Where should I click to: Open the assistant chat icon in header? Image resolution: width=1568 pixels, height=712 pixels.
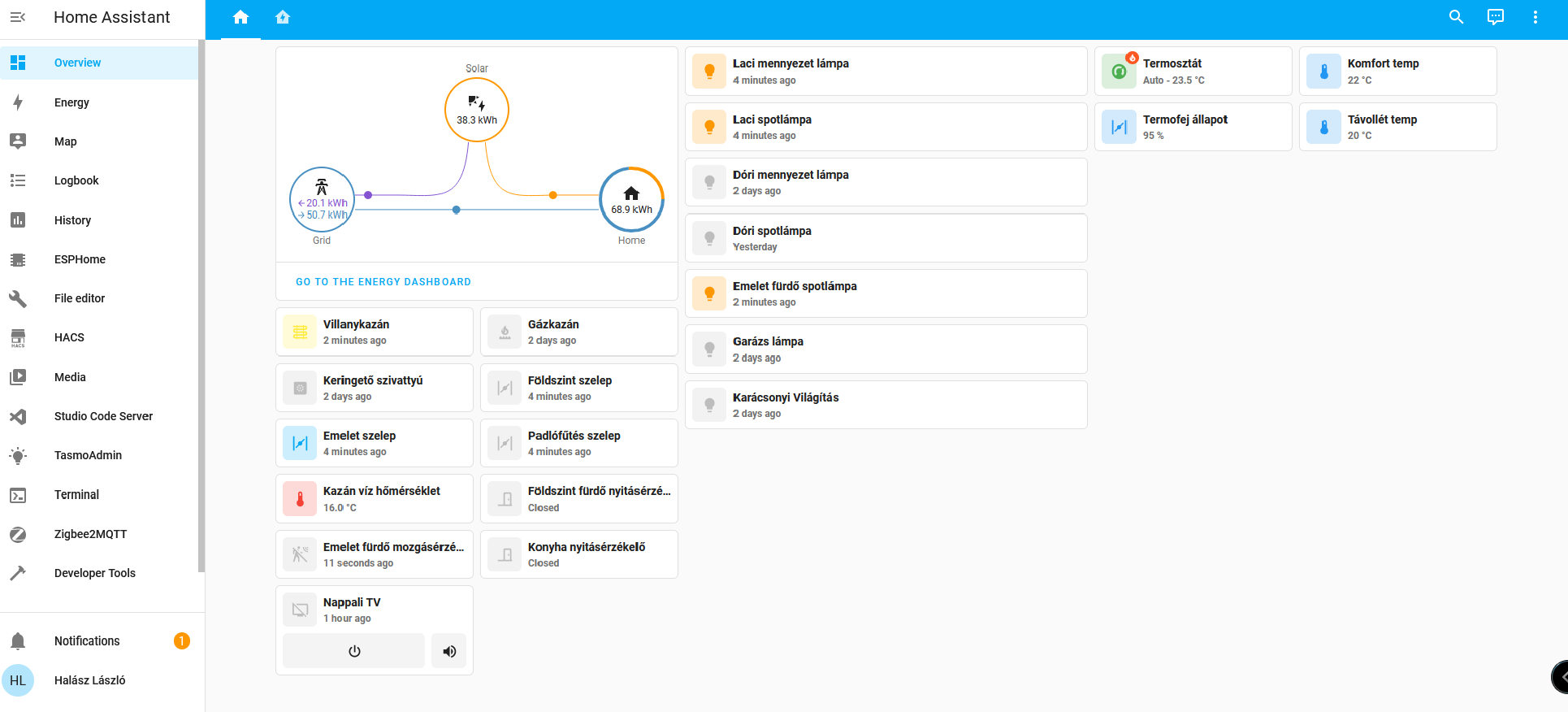(1495, 17)
